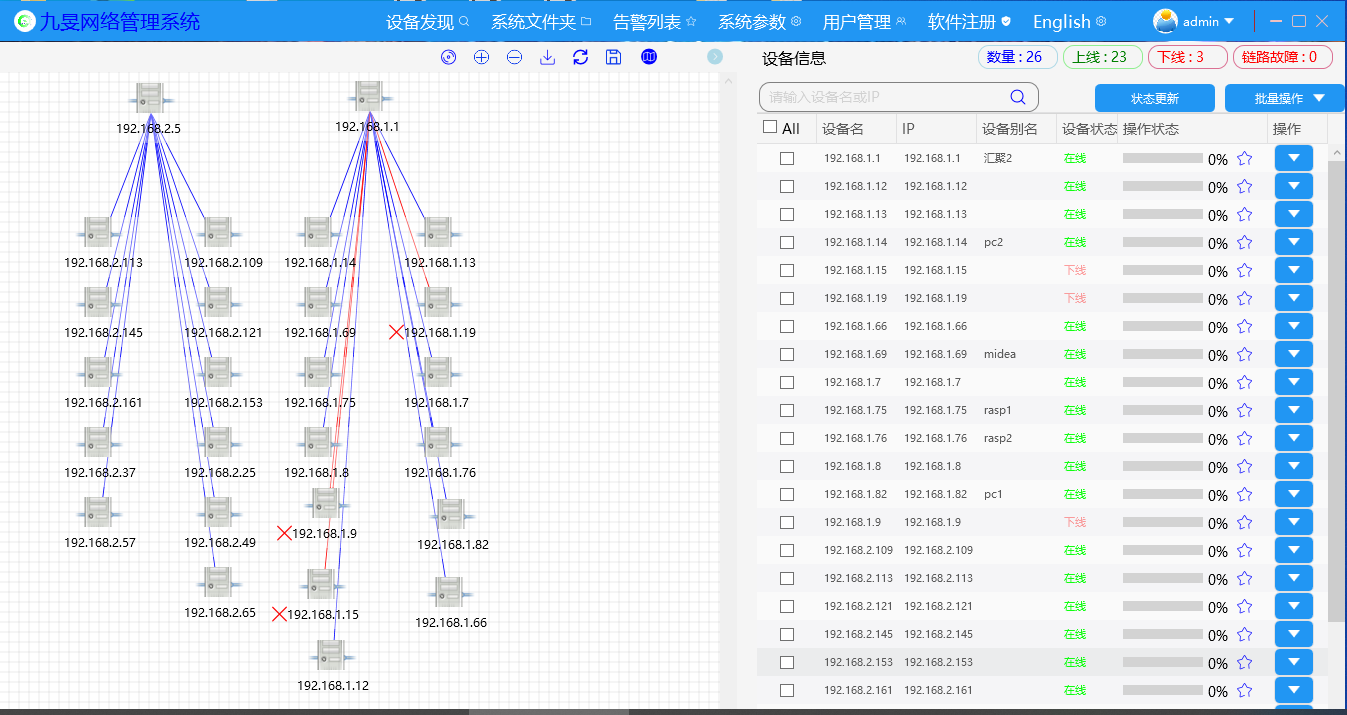Open operation dropdown for 192.168.1.13 row
Viewport: 1347px width, 715px height.
(1294, 214)
